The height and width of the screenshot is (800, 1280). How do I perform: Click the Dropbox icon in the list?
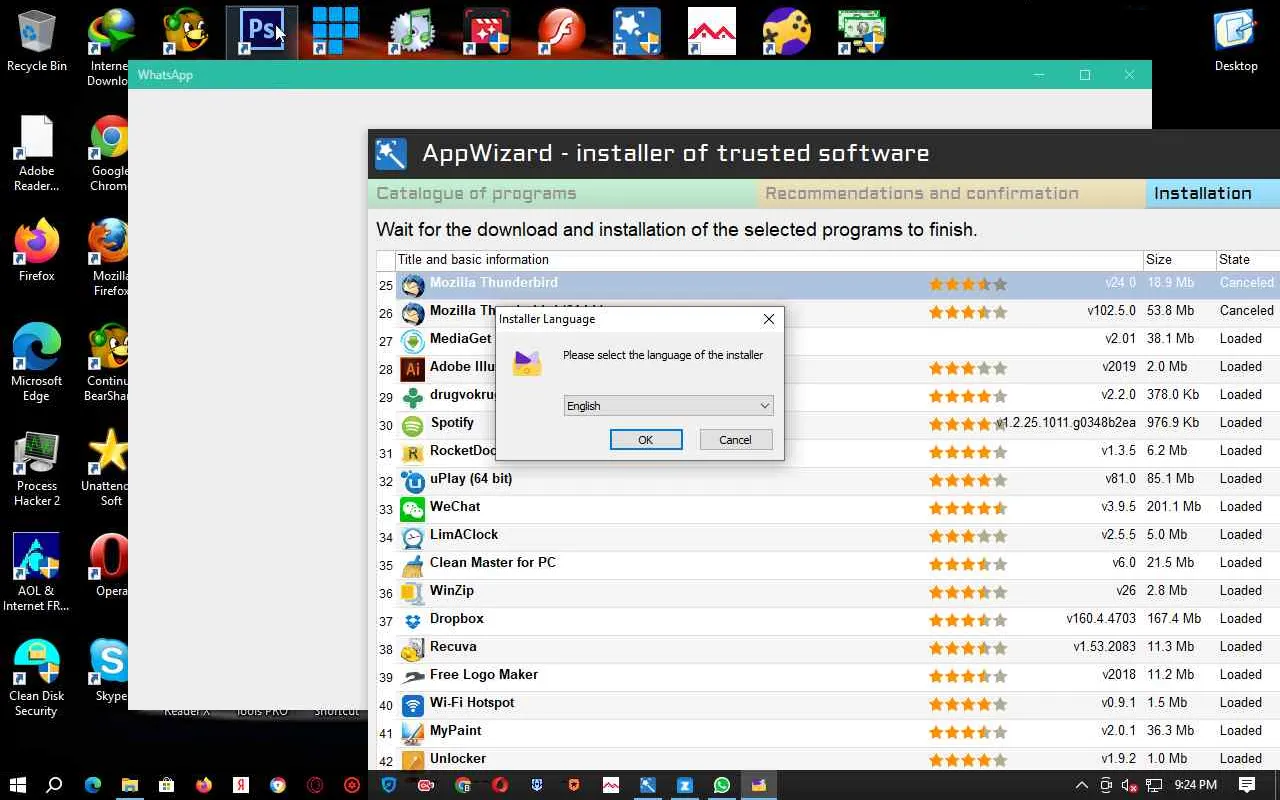pos(413,621)
